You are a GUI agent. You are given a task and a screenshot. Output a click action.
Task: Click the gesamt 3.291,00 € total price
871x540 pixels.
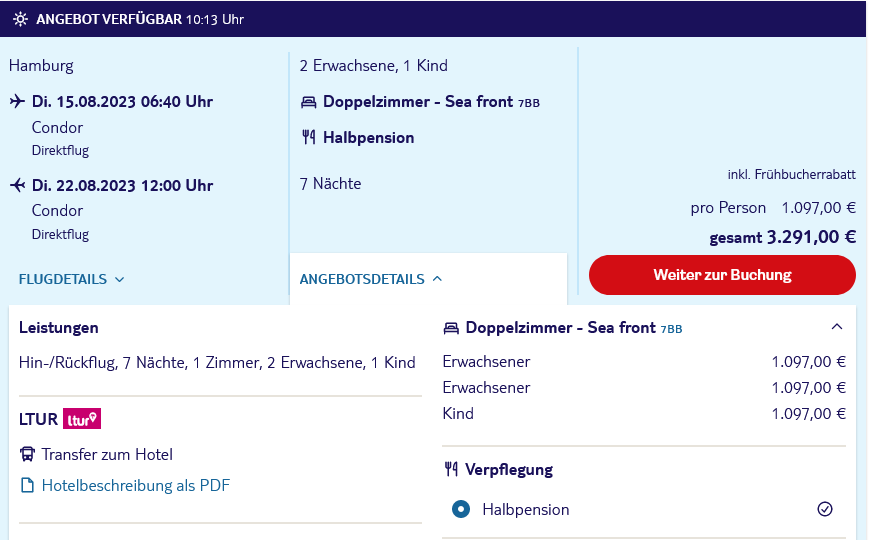[783, 237]
